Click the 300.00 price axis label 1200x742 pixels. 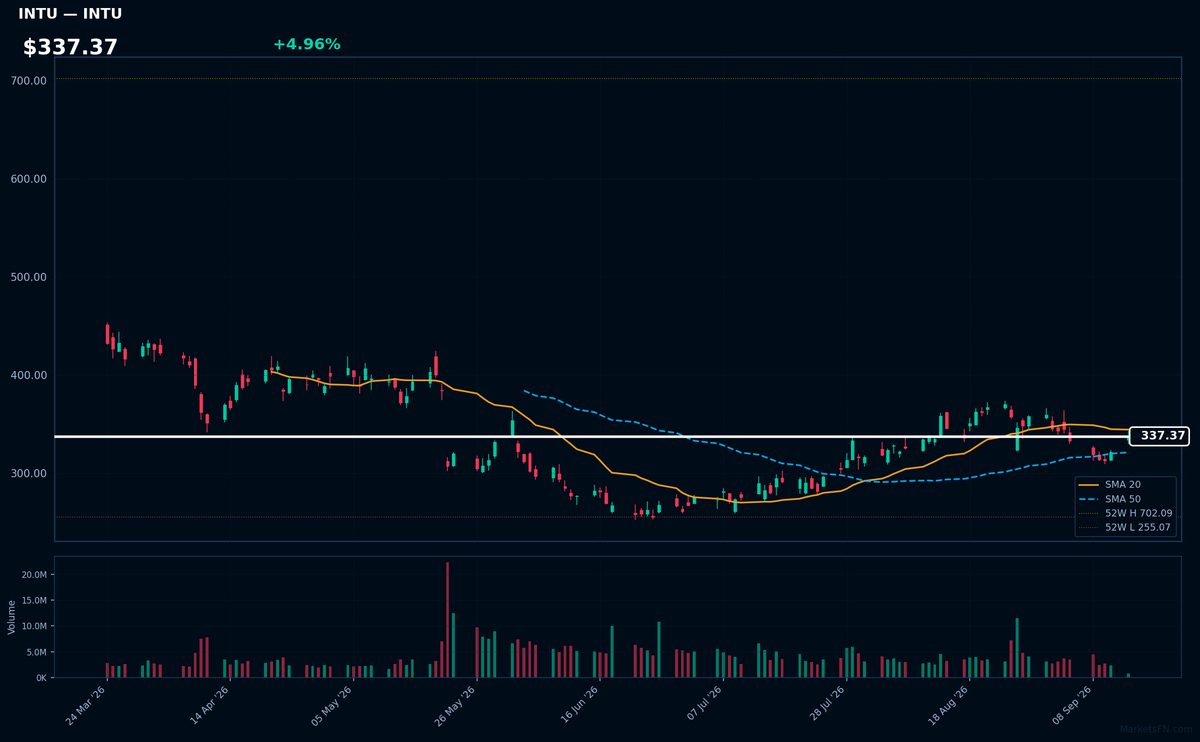[30, 473]
